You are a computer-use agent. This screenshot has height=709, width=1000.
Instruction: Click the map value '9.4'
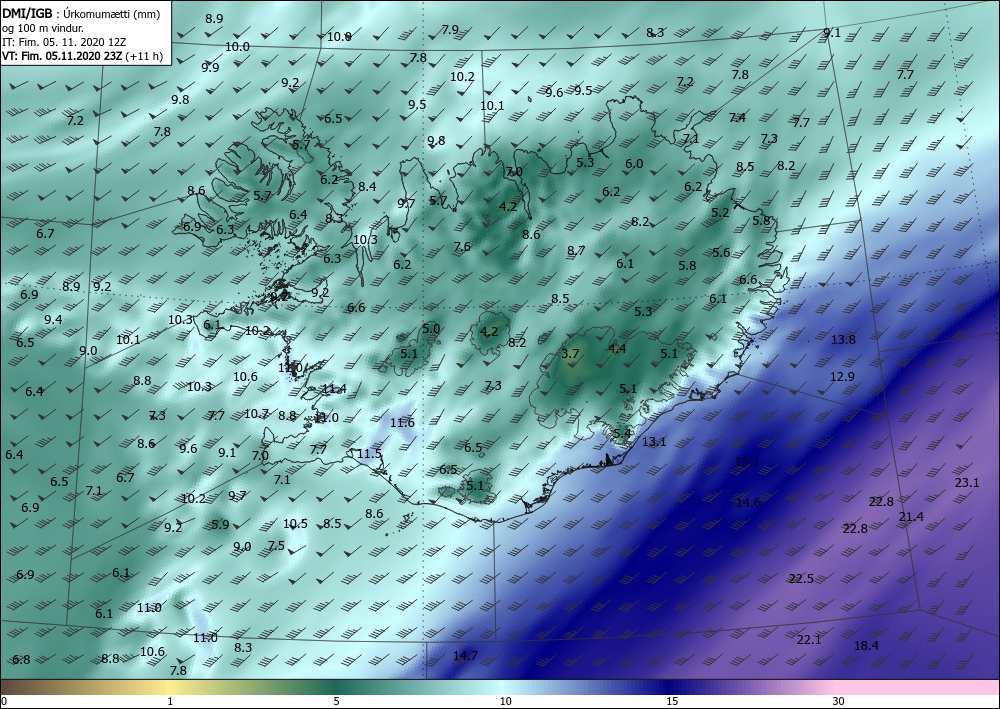pos(53,319)
